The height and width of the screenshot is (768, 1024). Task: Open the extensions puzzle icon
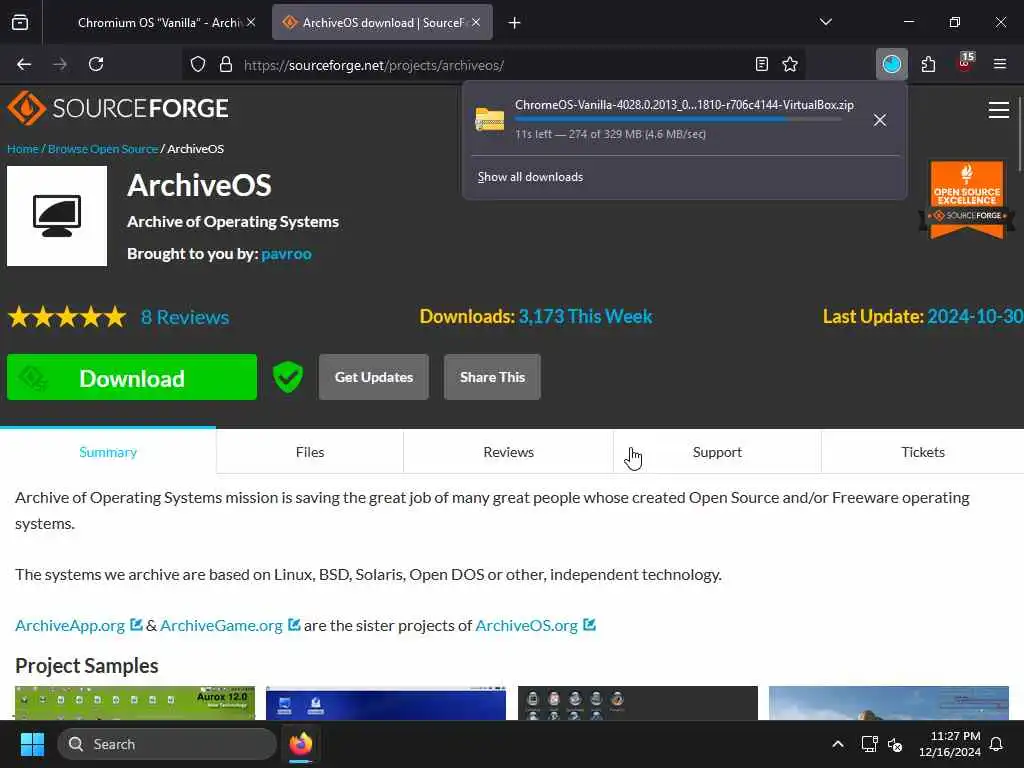tap(928, 64)
